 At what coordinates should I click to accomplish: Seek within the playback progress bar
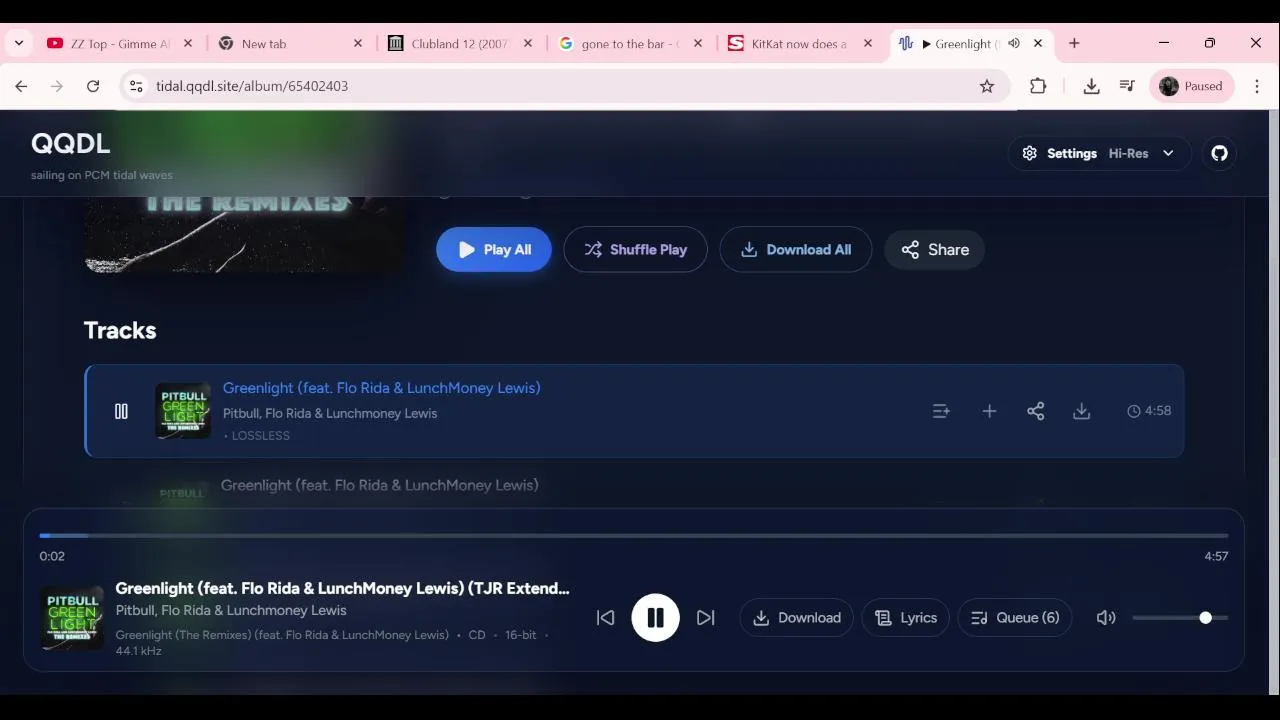(634, 536)
